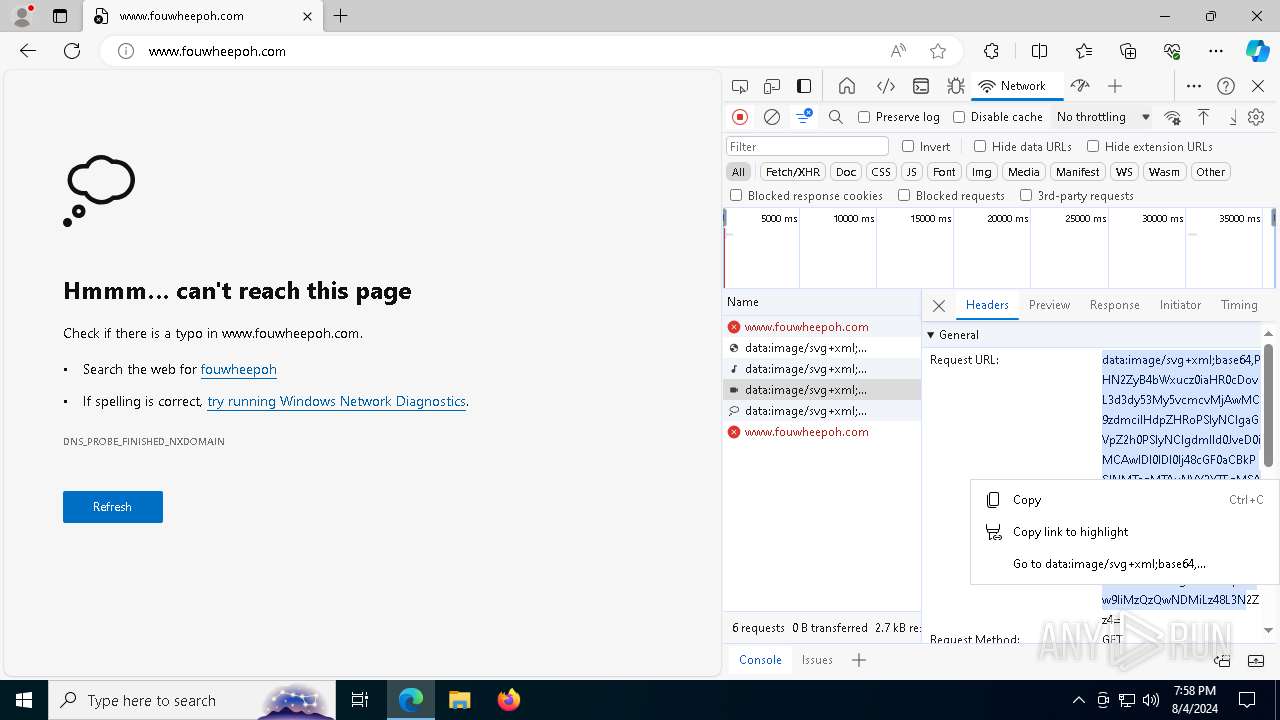1280x720 pixels.
Task: Click the blue Refresh button
Action: (112, 507)
